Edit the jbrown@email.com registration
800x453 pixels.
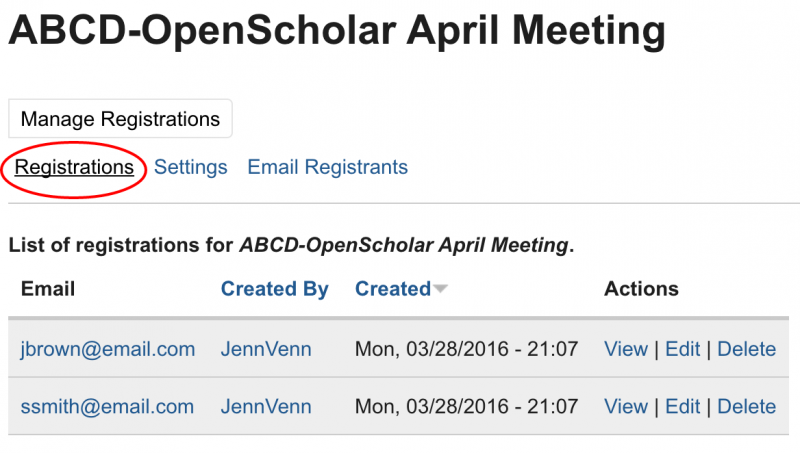coord(683,349)
